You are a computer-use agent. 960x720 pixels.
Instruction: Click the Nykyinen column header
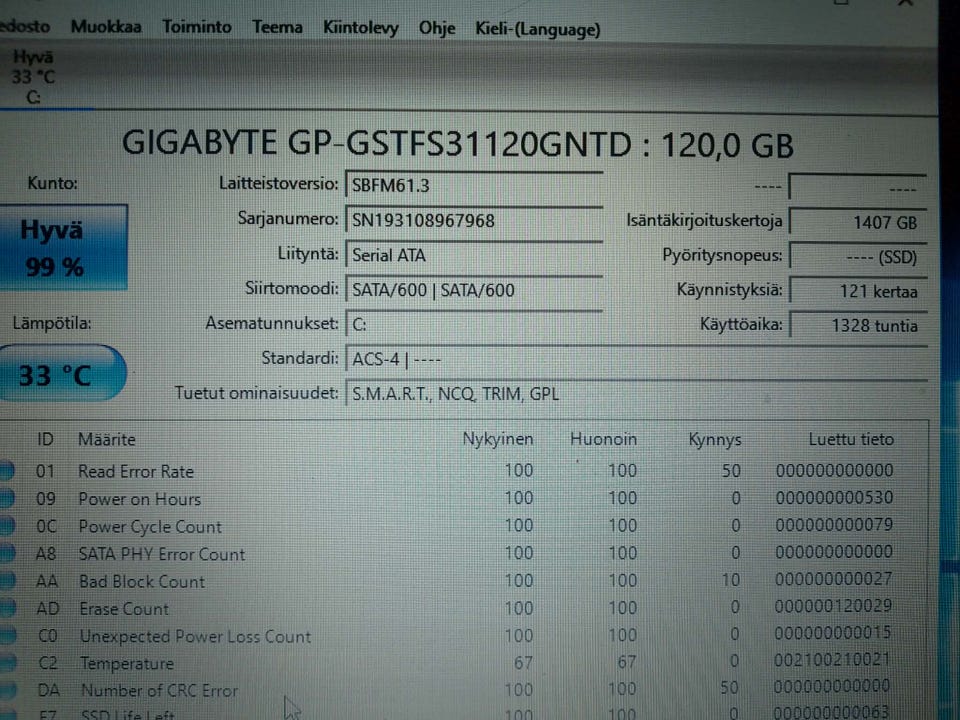pos(497,439)
